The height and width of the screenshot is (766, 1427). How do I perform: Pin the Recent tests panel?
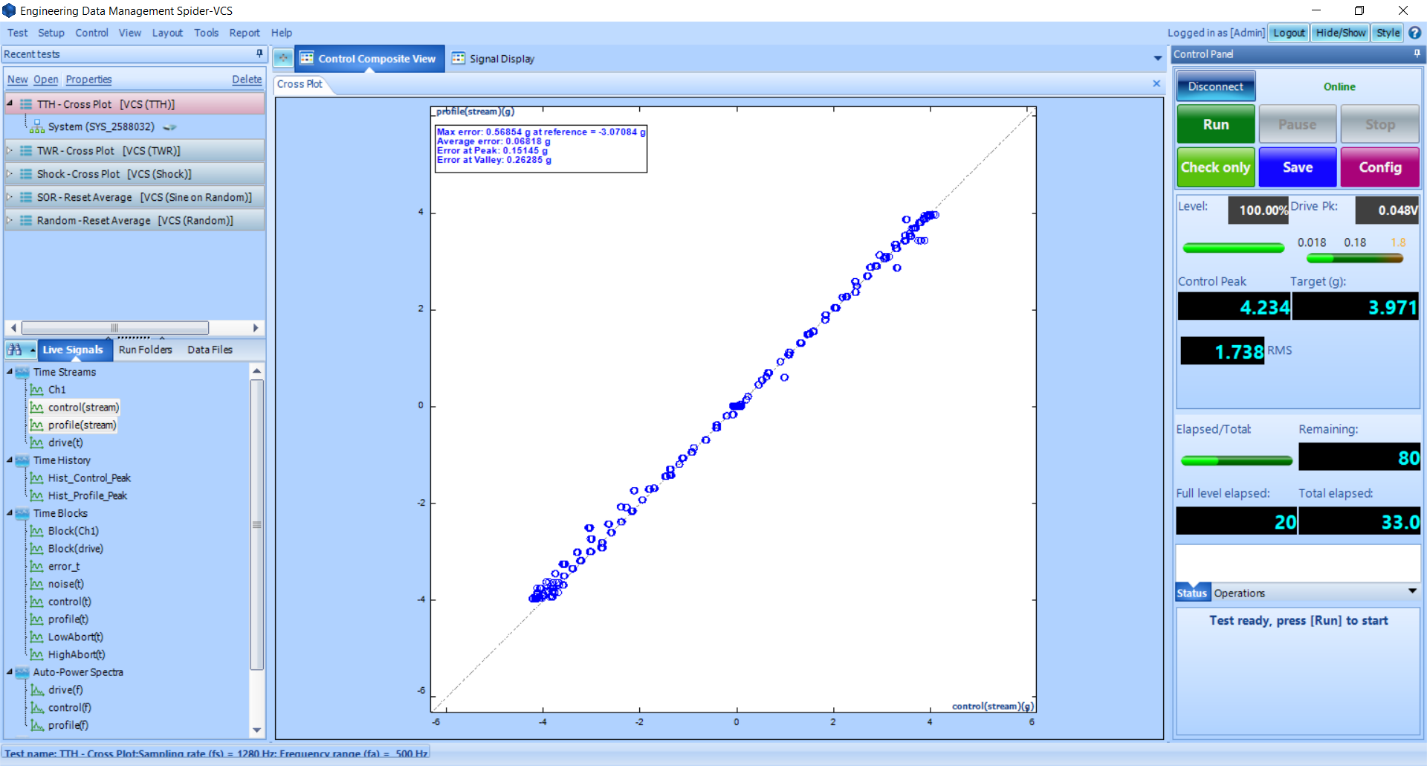point(259,54)
